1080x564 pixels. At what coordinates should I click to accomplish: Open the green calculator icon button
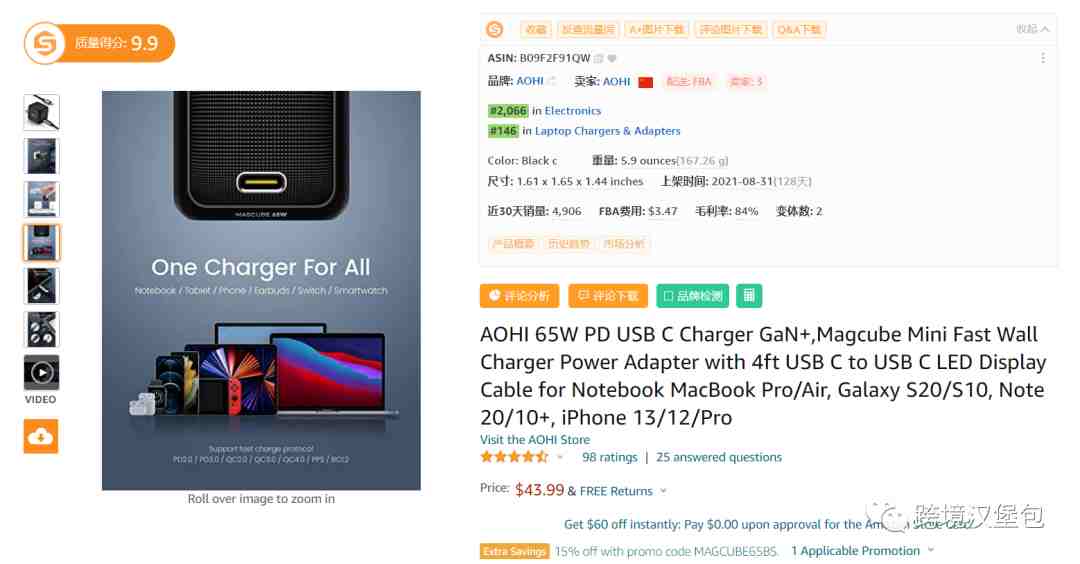click(749, 295)
